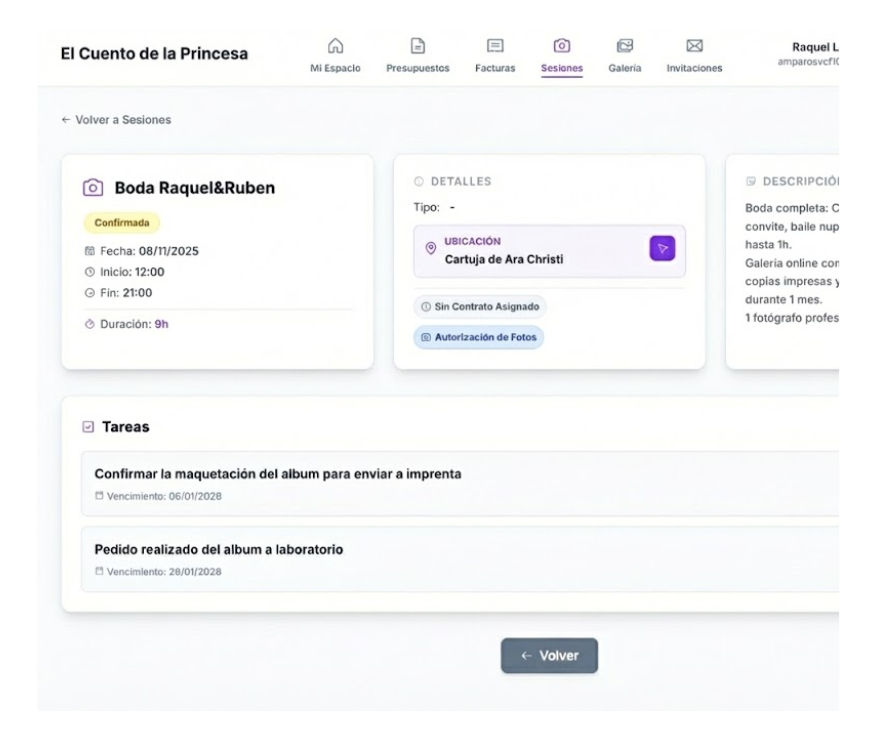
Task: Click the location pin icon in Ubicación
Action: tap(430, 249)
